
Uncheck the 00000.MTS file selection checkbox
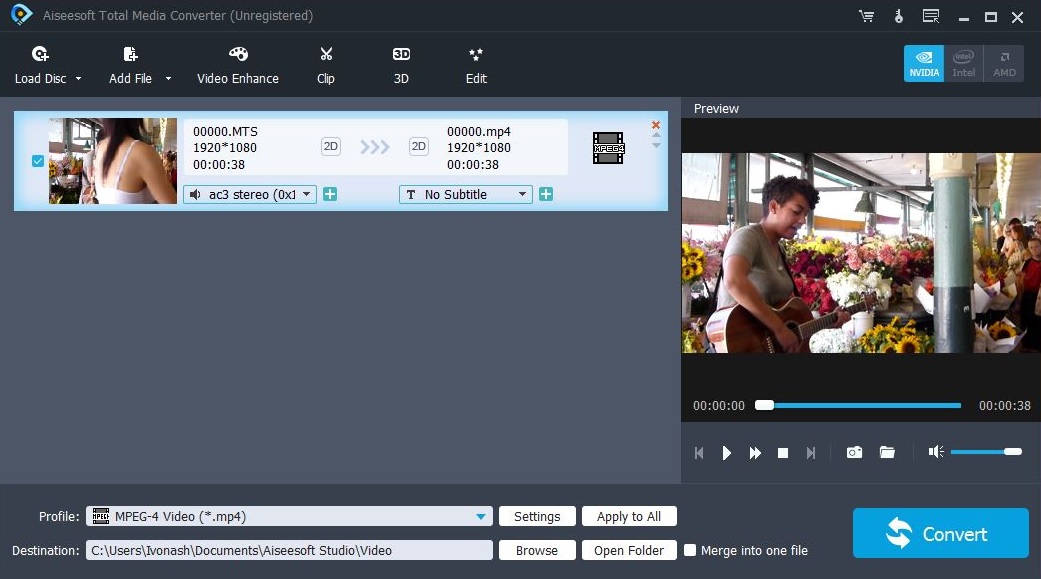coord(37,160)
